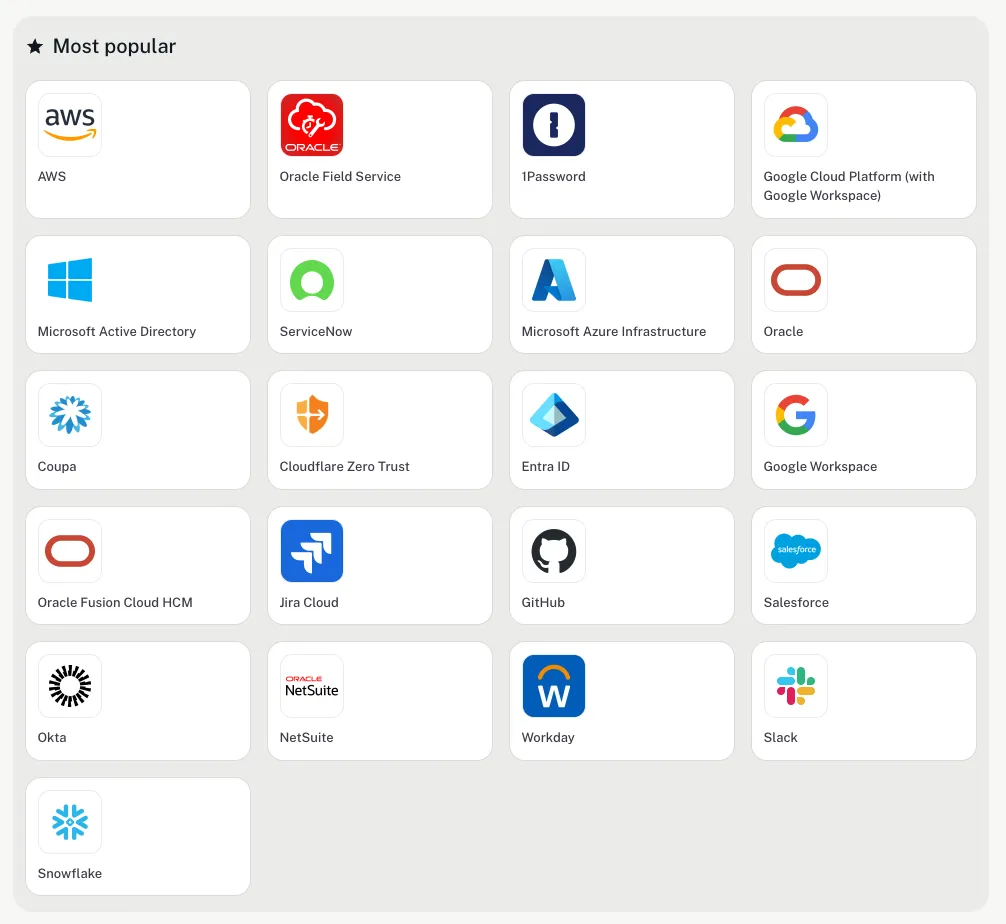Click the star icon beside Most popular
This screenshot has width=1006, height=924.
click(x=35, y=46)
